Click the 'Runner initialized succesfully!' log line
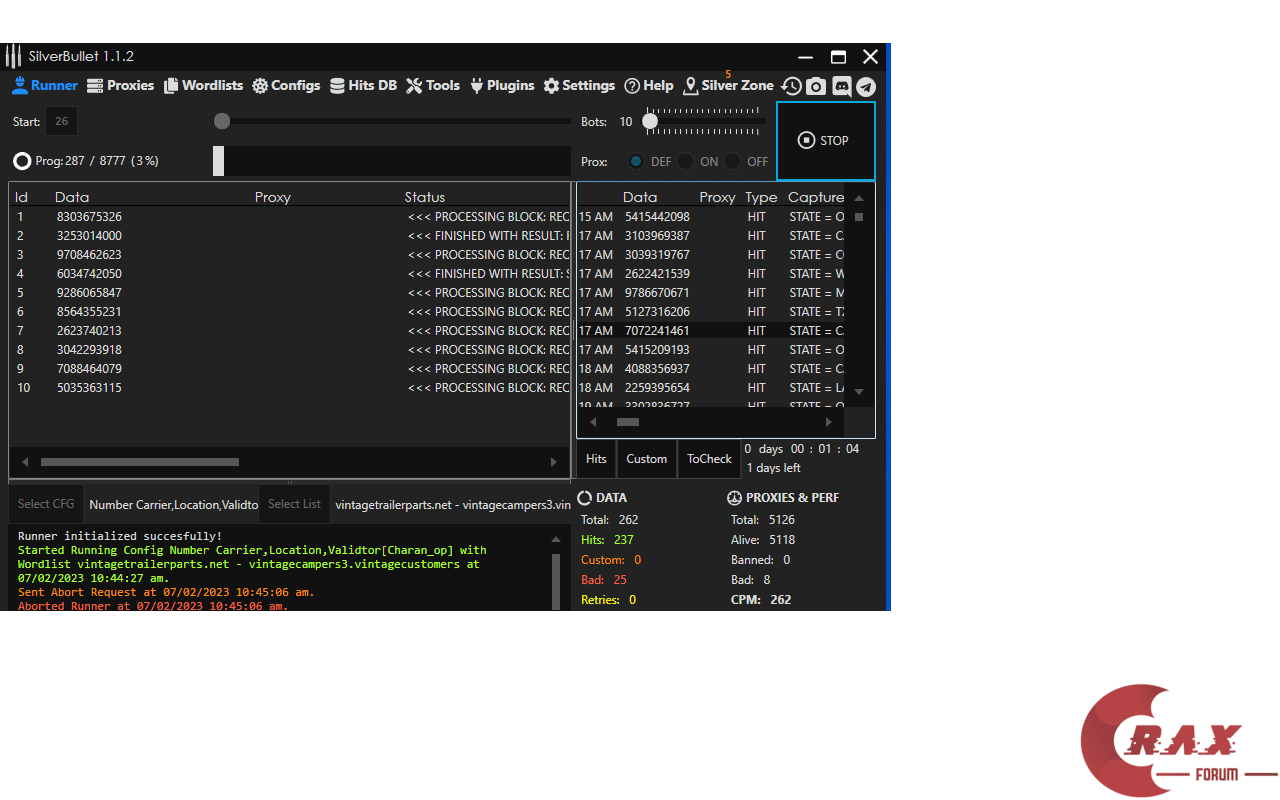 120,536
